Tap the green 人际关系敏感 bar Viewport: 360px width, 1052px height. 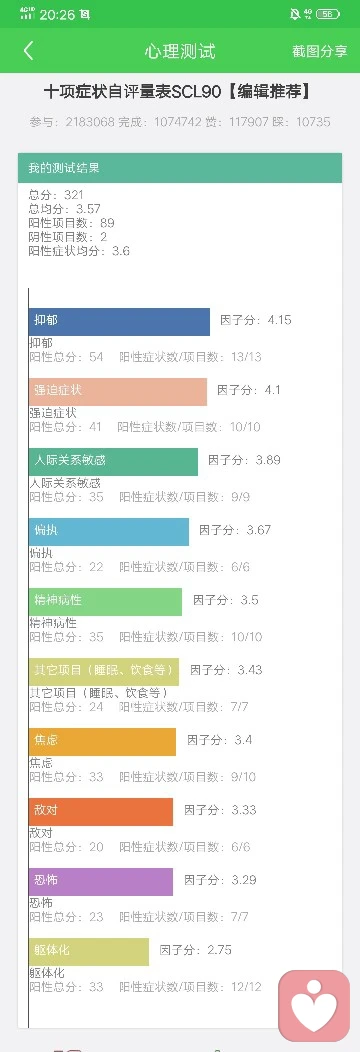113,462
